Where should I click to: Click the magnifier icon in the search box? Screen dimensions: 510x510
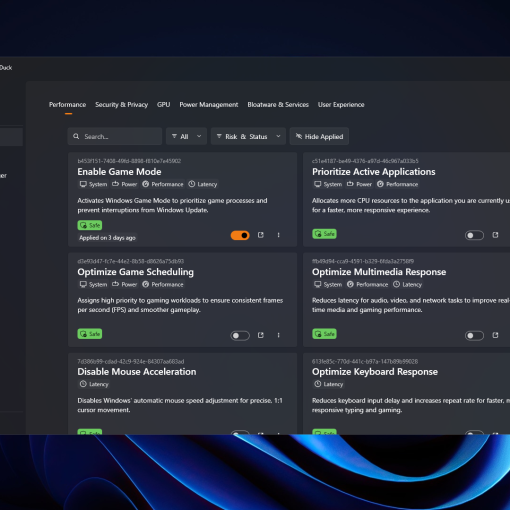click(76, 136)
